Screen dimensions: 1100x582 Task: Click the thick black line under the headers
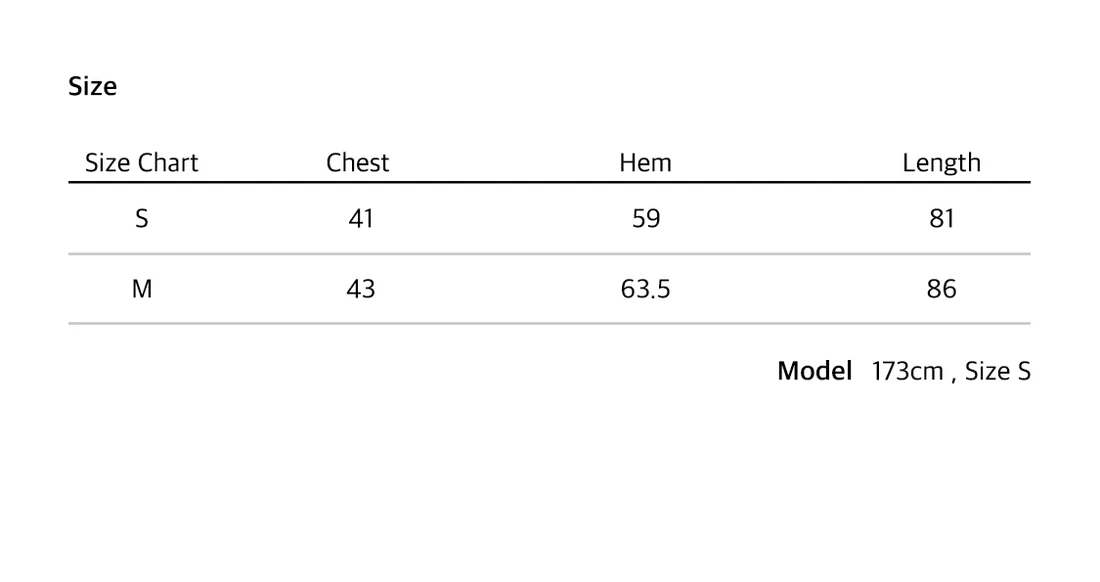click(x=549, y=183)
